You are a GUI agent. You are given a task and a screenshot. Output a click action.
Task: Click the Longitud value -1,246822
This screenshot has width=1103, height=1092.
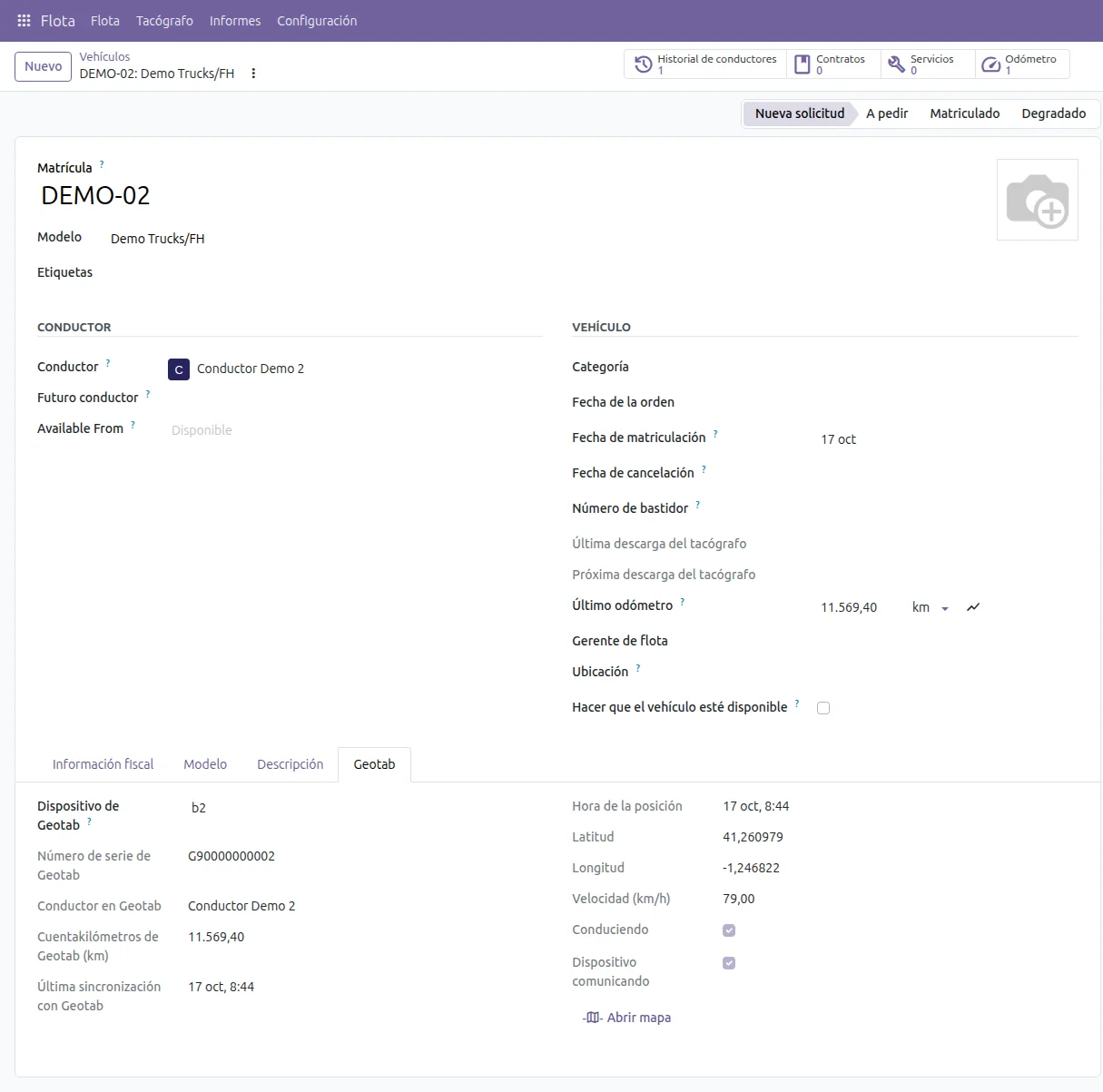751,868
